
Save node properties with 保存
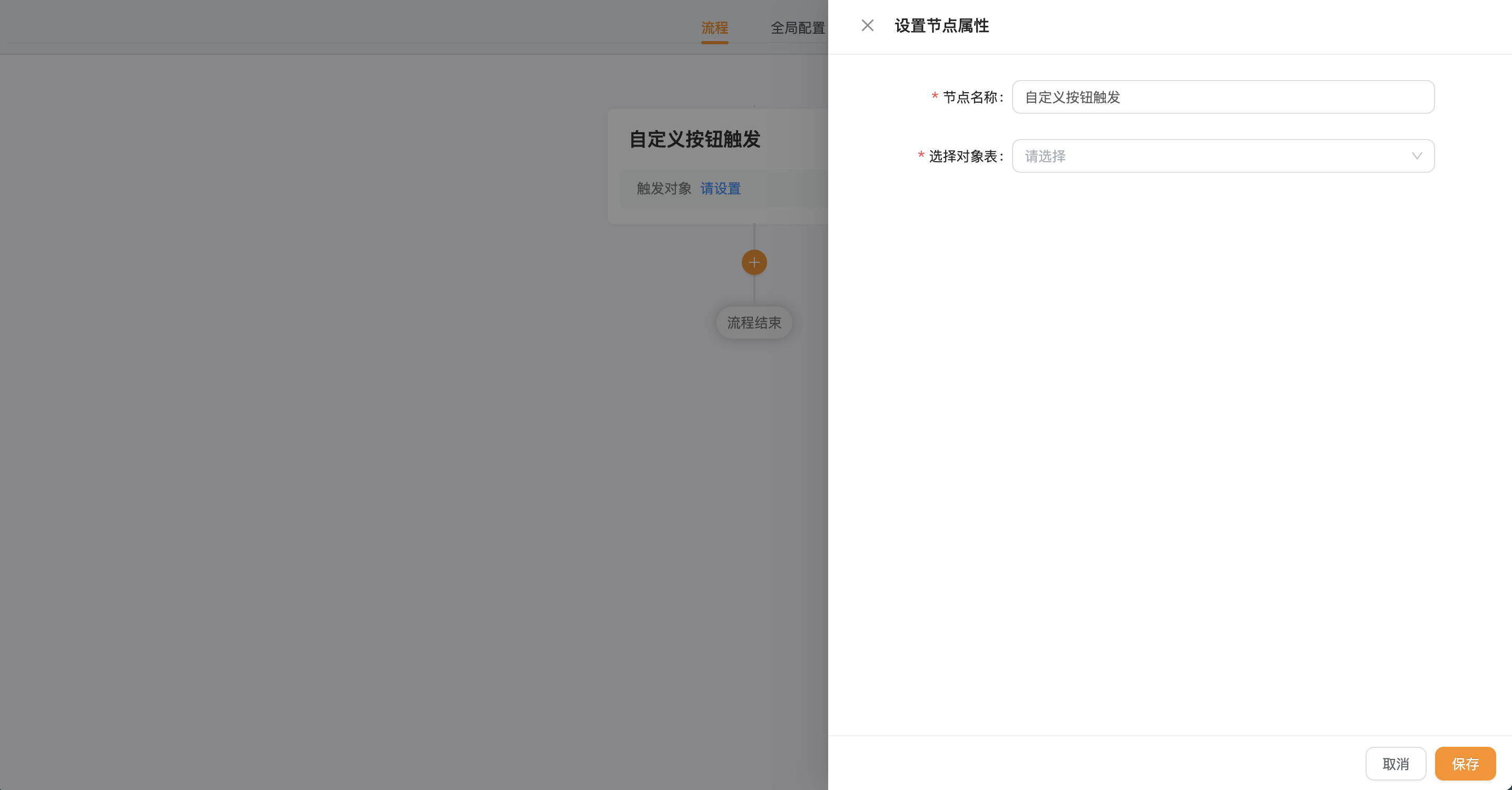tap(1465, 763)
